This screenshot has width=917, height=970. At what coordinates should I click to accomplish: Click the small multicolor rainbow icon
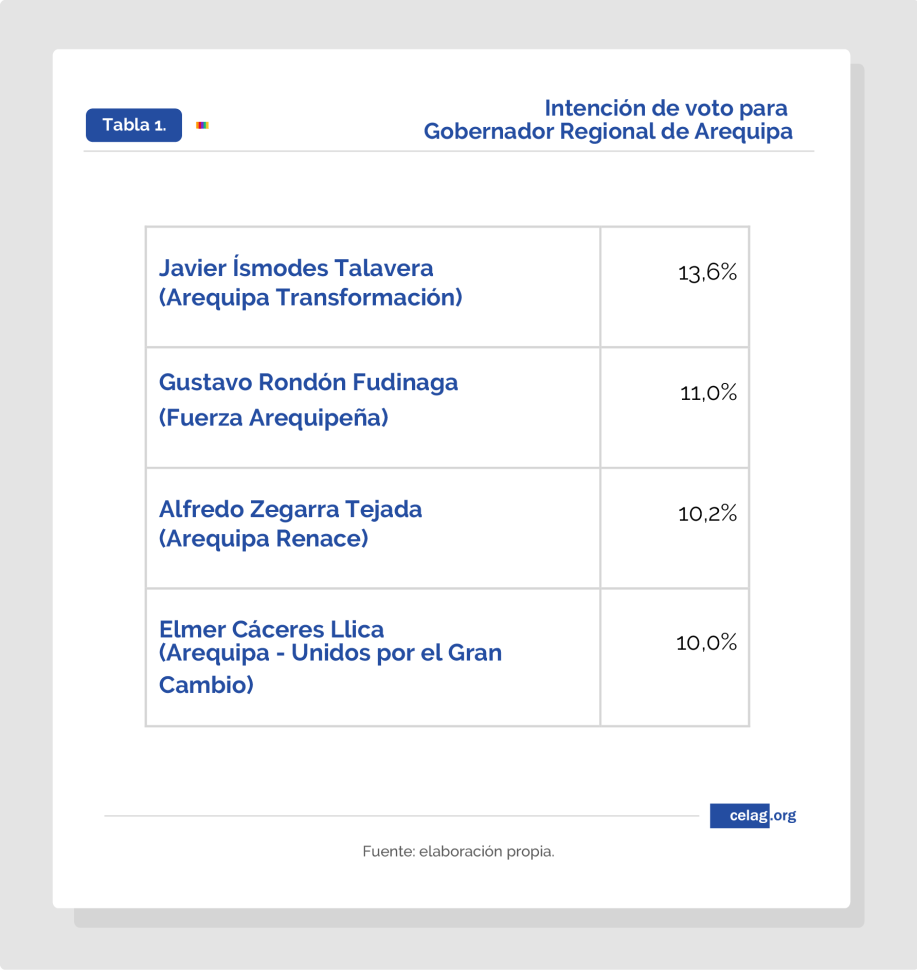[202, 126]
